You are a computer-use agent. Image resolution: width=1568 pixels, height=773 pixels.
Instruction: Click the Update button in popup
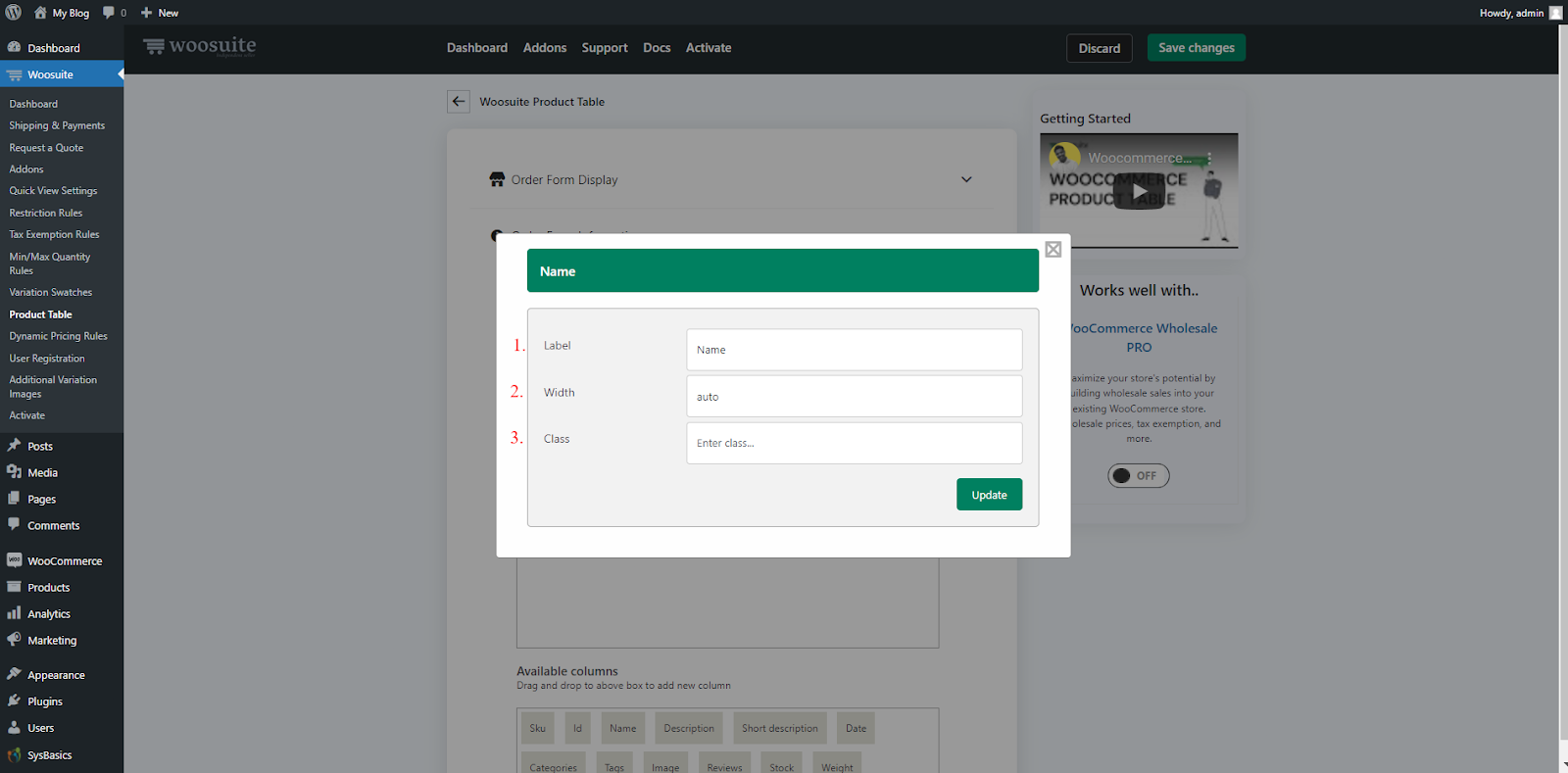tap(989, 495)
